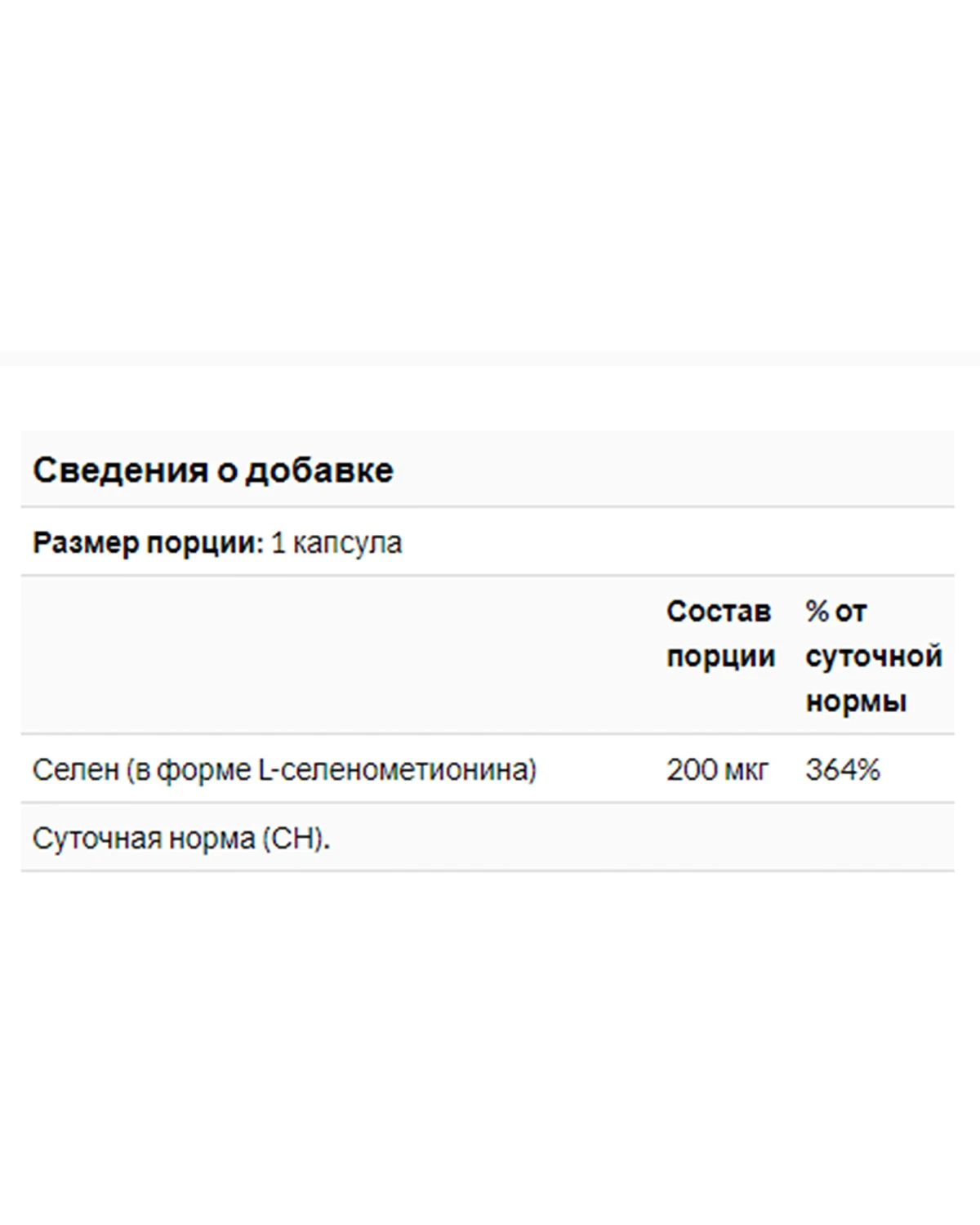The width and height of the screenshot is (980, 1225).
Task: Select the word "суточной" in the column header
Action: 874,657
